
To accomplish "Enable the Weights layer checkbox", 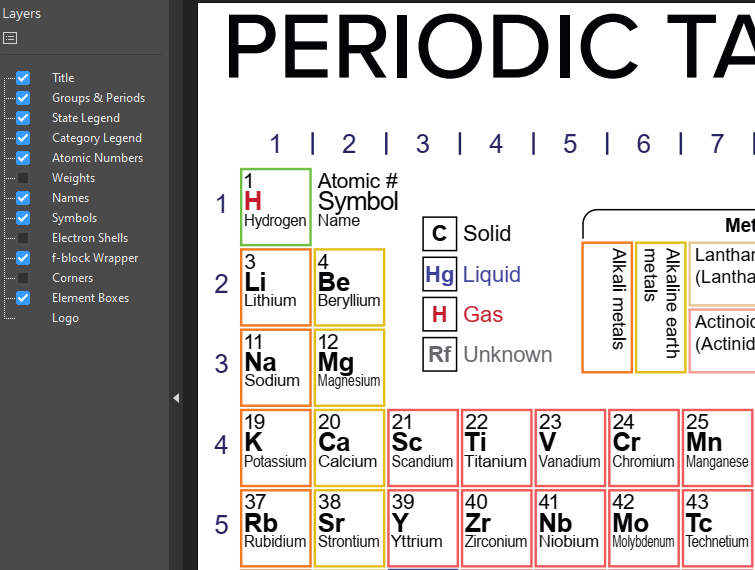I will pos(23,178).
